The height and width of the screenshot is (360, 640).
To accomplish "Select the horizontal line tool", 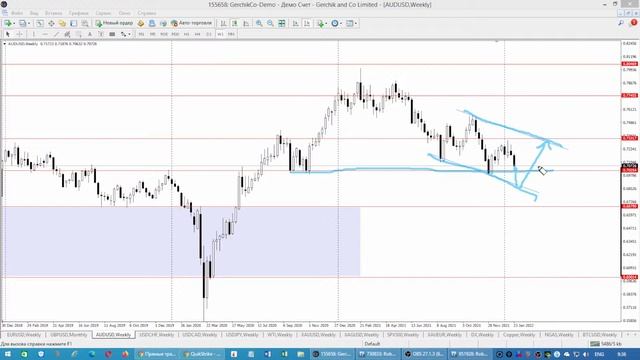I will click(x=45, y=34).
